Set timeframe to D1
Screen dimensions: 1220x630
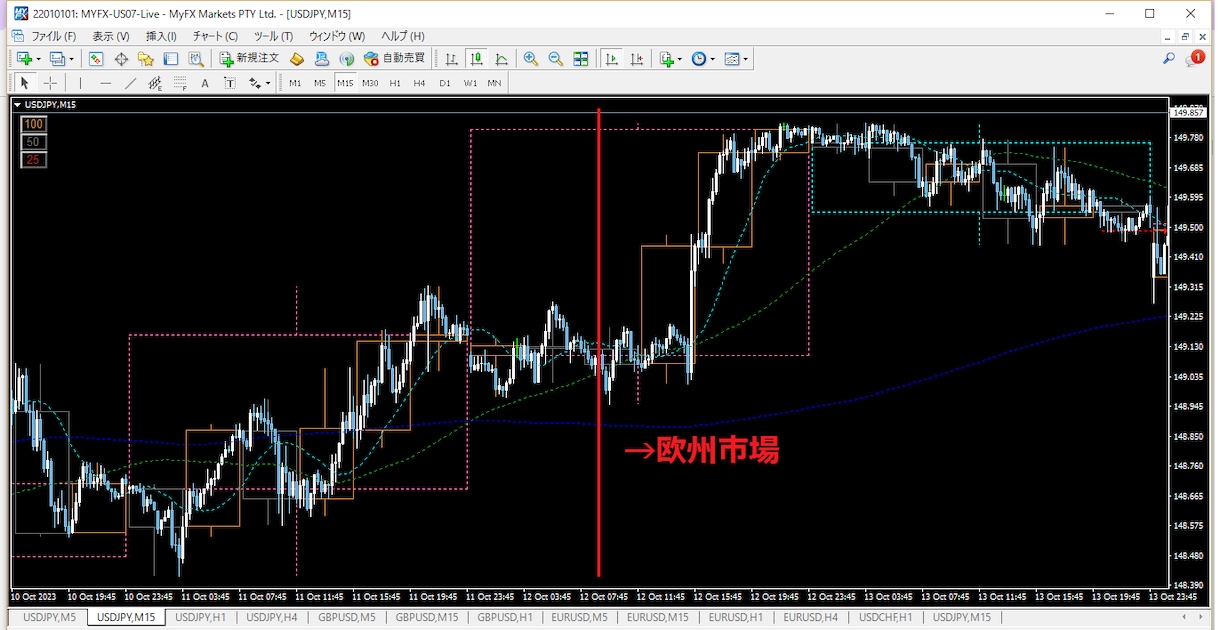click(x=445, y=83)
